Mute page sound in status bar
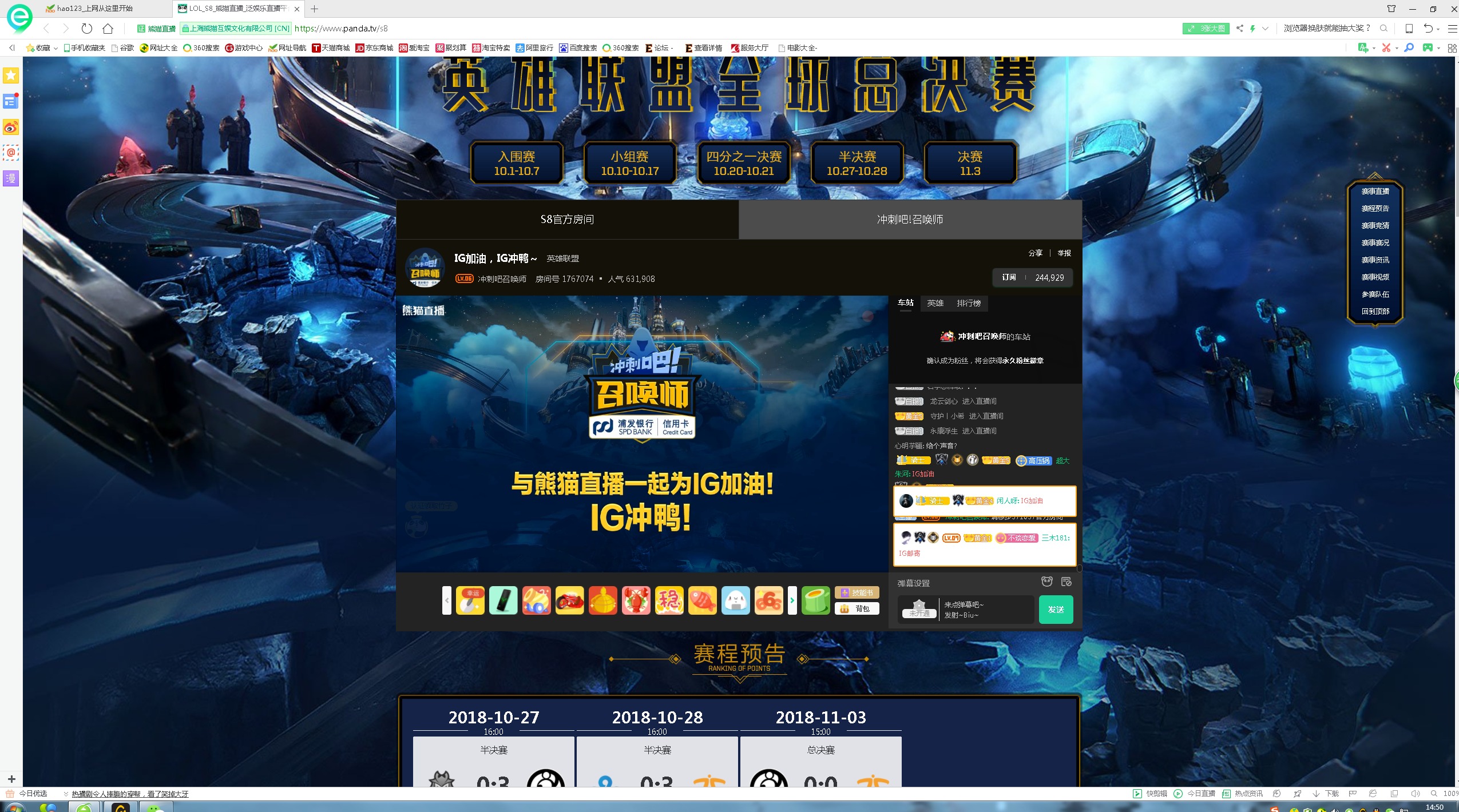This screenshot has width=1459, height=812. click(x=1415, y=794)
